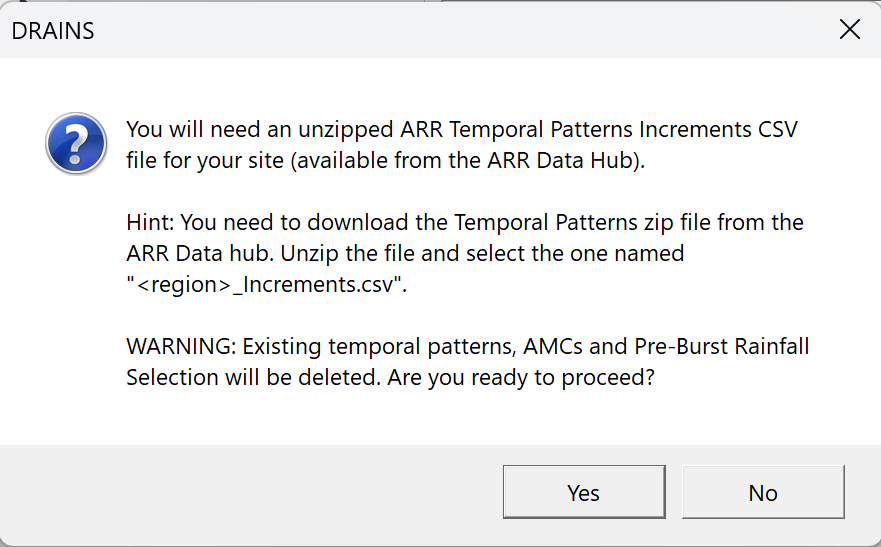Click the "WARNING:" word in the message
The width and height of the screenshot is (881, 547).
(x=181, y=347)
